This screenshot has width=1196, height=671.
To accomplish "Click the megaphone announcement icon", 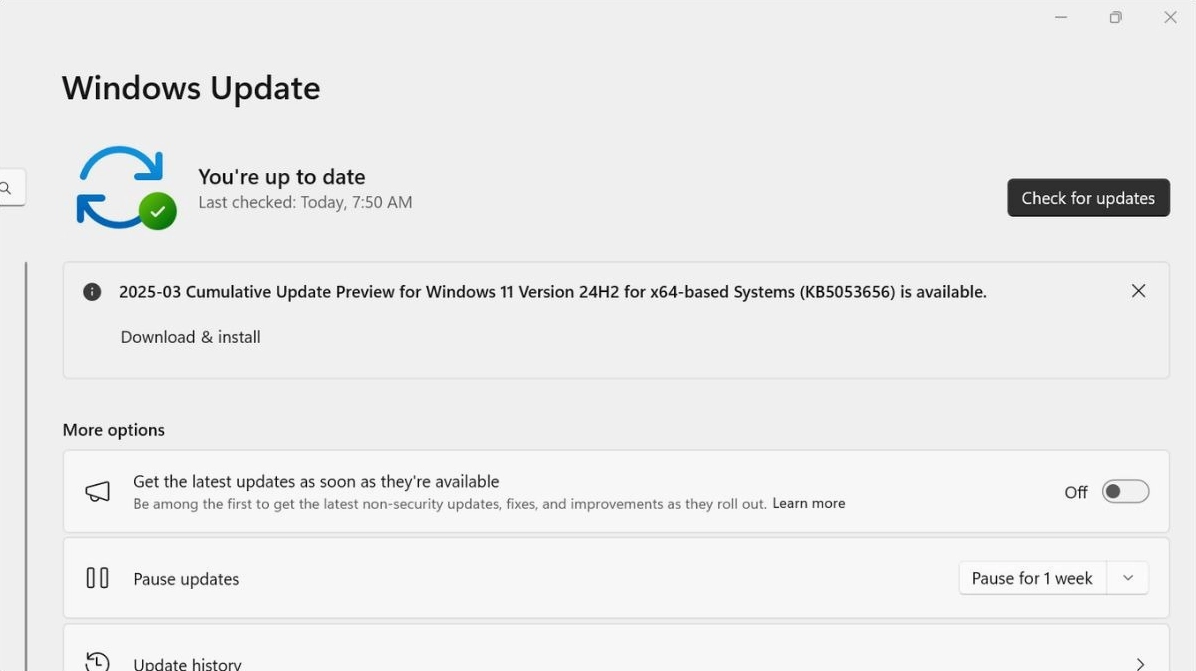I will point(97,491).
